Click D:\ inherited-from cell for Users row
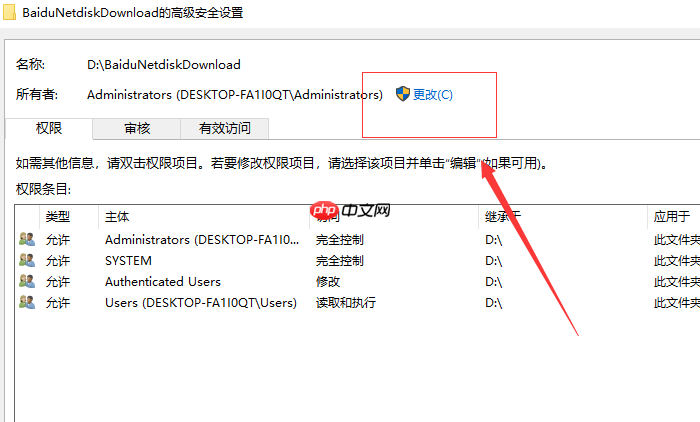The image size is (700, 422). coord(493,303)
